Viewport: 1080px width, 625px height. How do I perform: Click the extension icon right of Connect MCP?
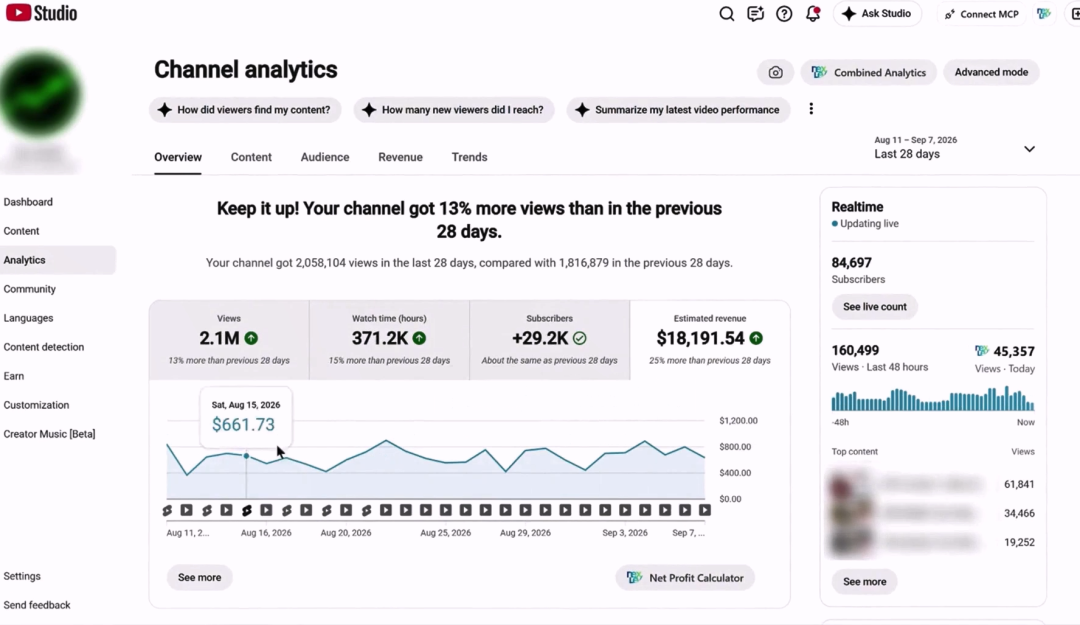(1043, 14)
